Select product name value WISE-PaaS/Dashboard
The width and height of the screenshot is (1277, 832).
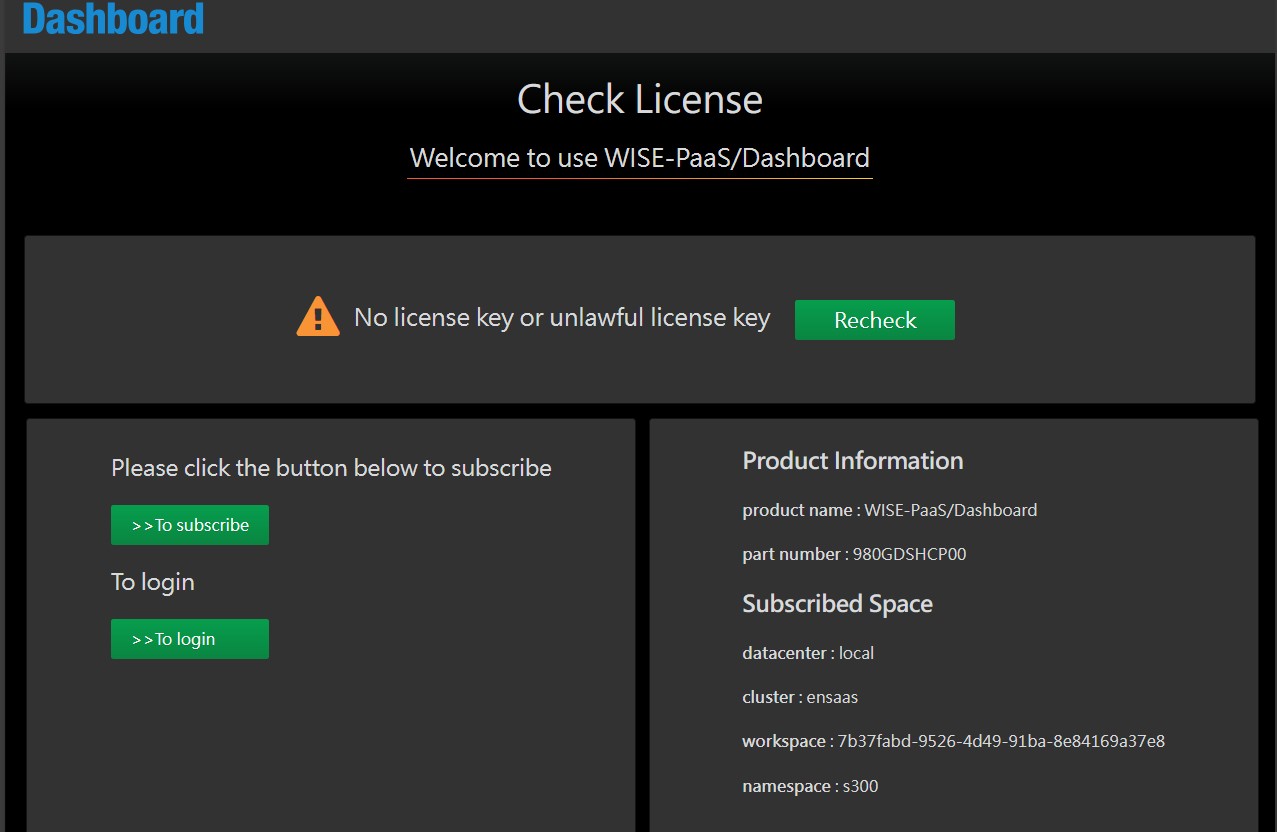click(x=950, y=510)
